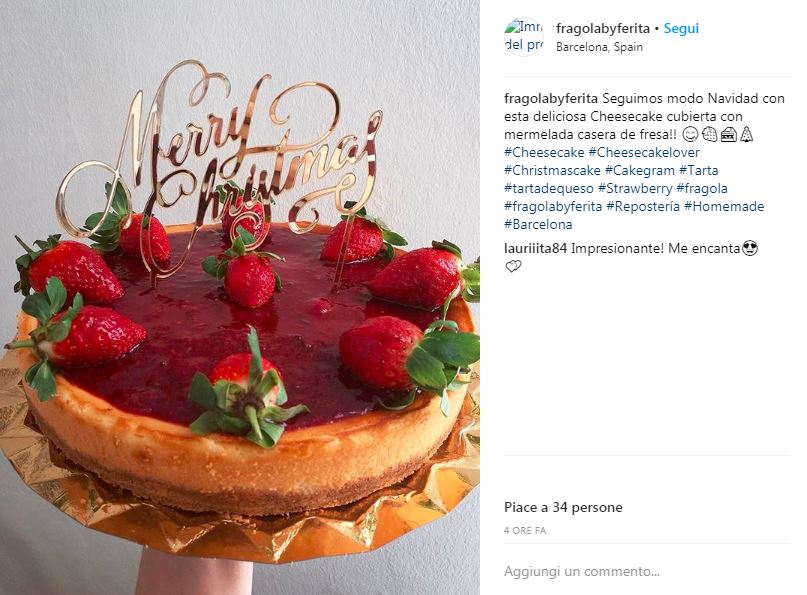
Task: Open the #Cheesecakelover hashtag
Action: [644, 152]
